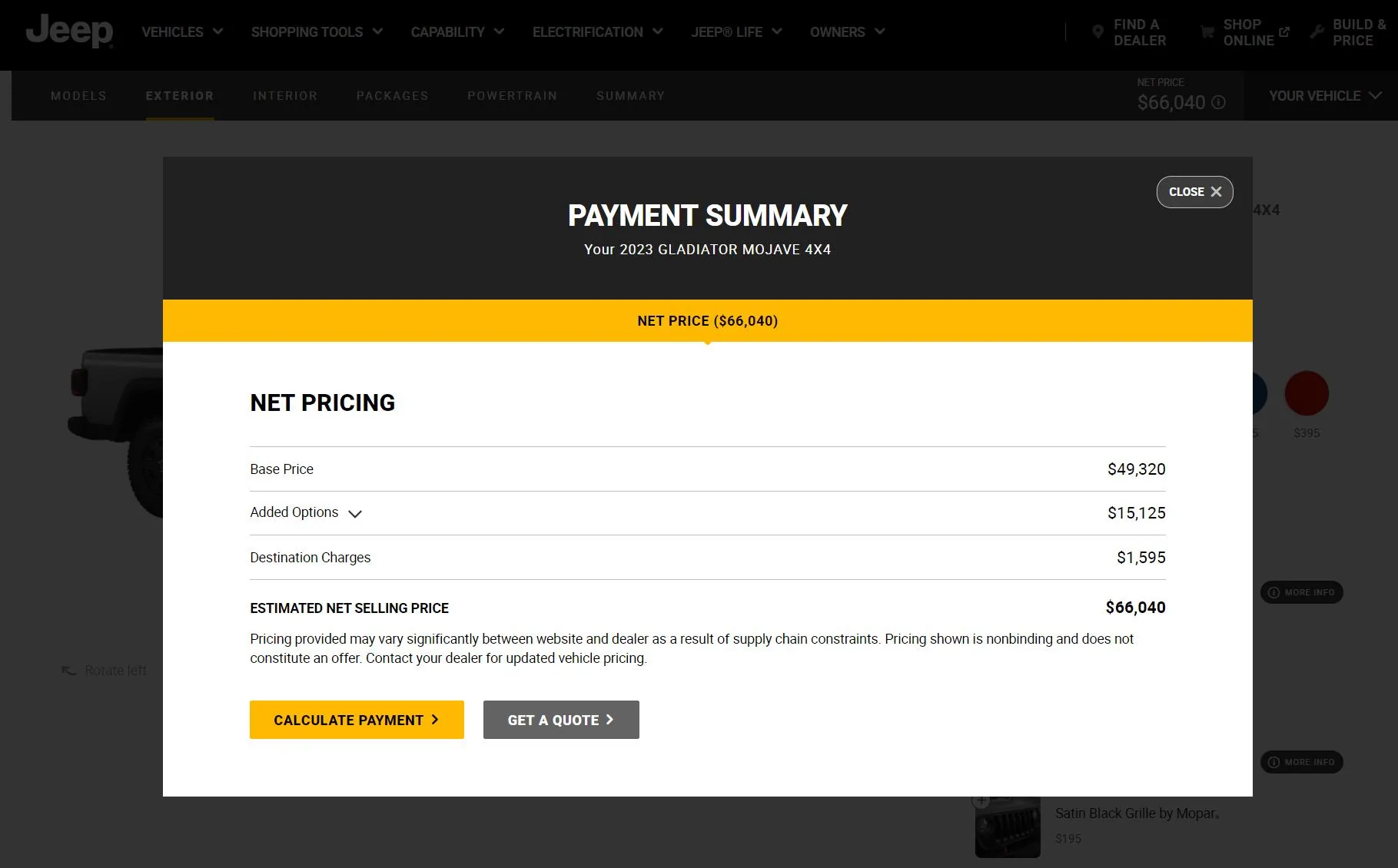This screenshot has height=868, width=1398.
Task: Click the Jeep logo
Action: tap(69, 31)
